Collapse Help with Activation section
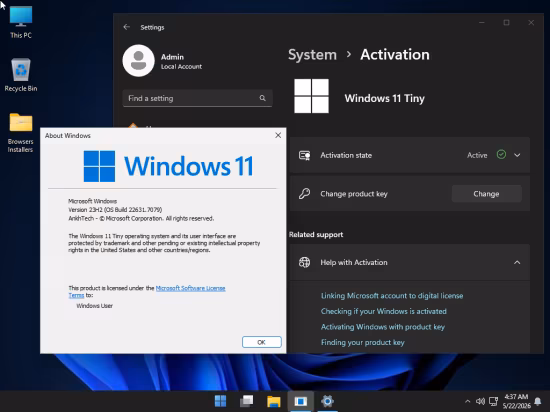The width and height of the screenshot is (550, 412). tap(517, 262)
